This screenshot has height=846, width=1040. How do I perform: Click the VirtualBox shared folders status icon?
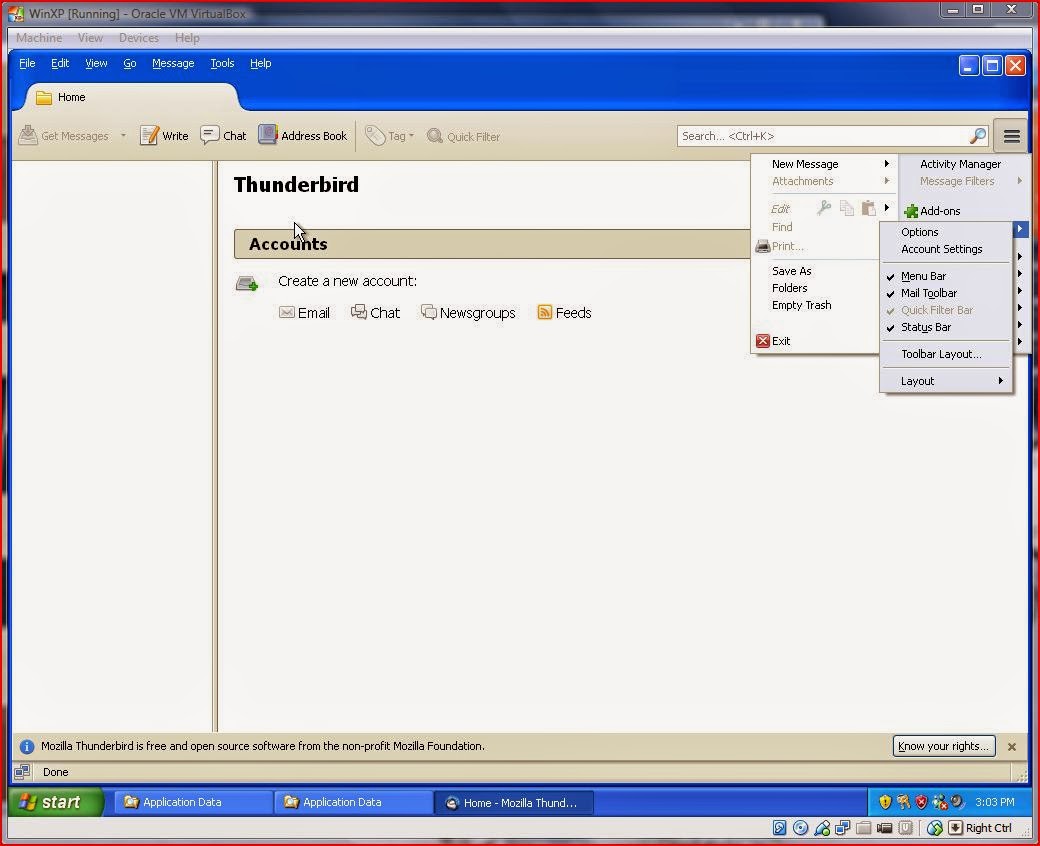(864, 827)
